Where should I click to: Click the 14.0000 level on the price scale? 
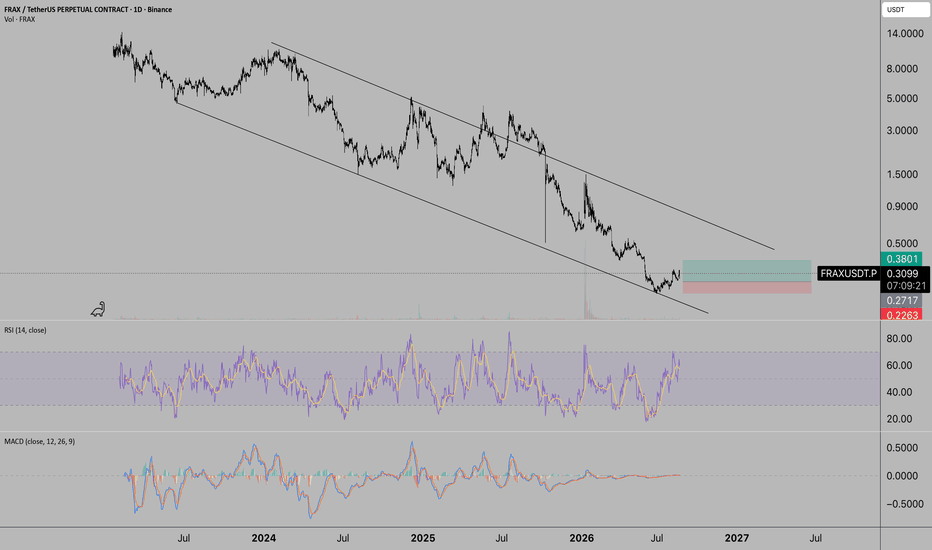(905, 34)
